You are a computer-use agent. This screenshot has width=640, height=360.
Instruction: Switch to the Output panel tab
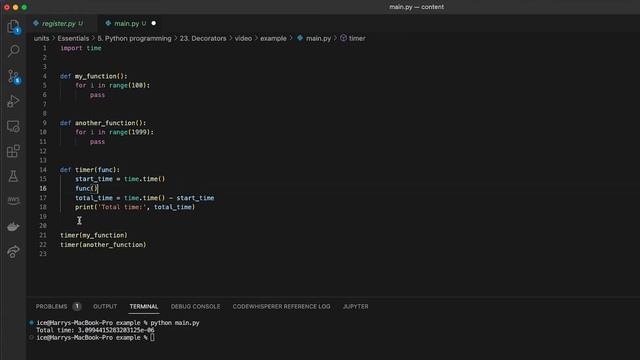[x=105, y=307]
